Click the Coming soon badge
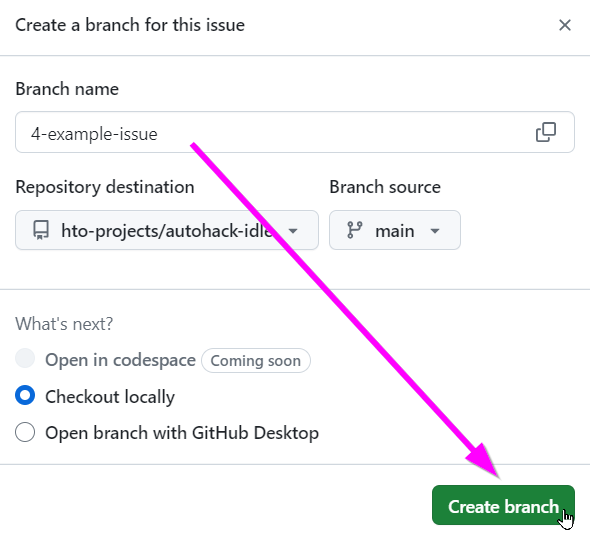590x540 pixels. tap(256, 361)
